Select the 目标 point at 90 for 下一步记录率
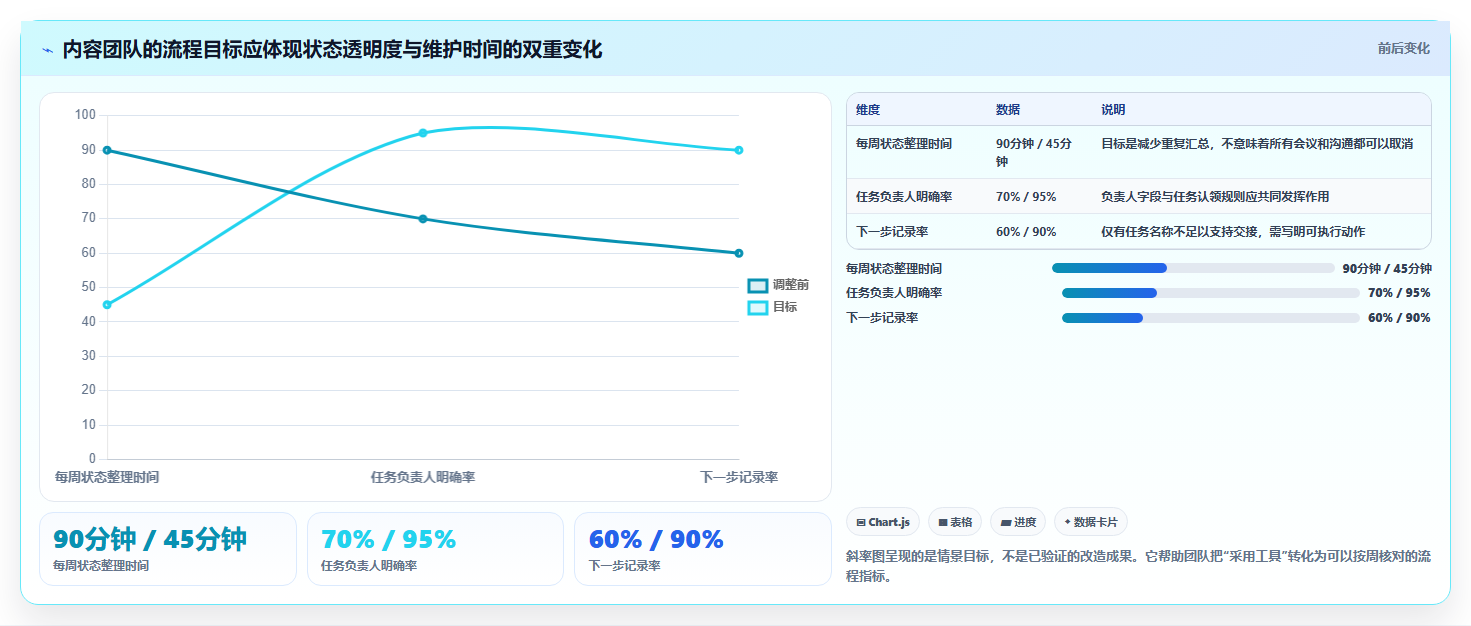The width and height of the screenshot is (1471, 626). tap(739, 150)
